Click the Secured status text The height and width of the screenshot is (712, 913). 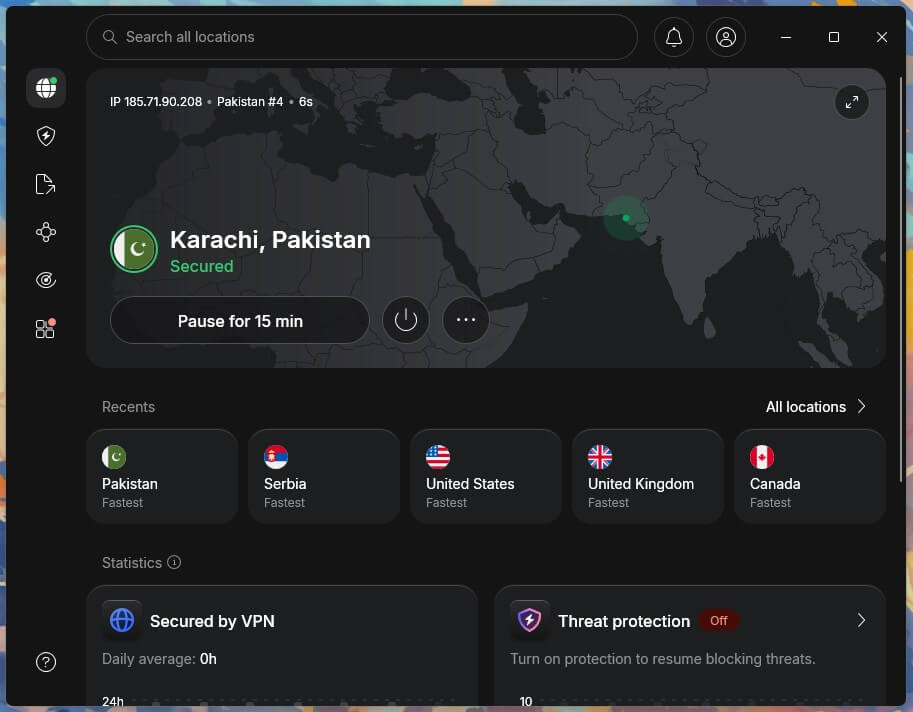(201, 267)
